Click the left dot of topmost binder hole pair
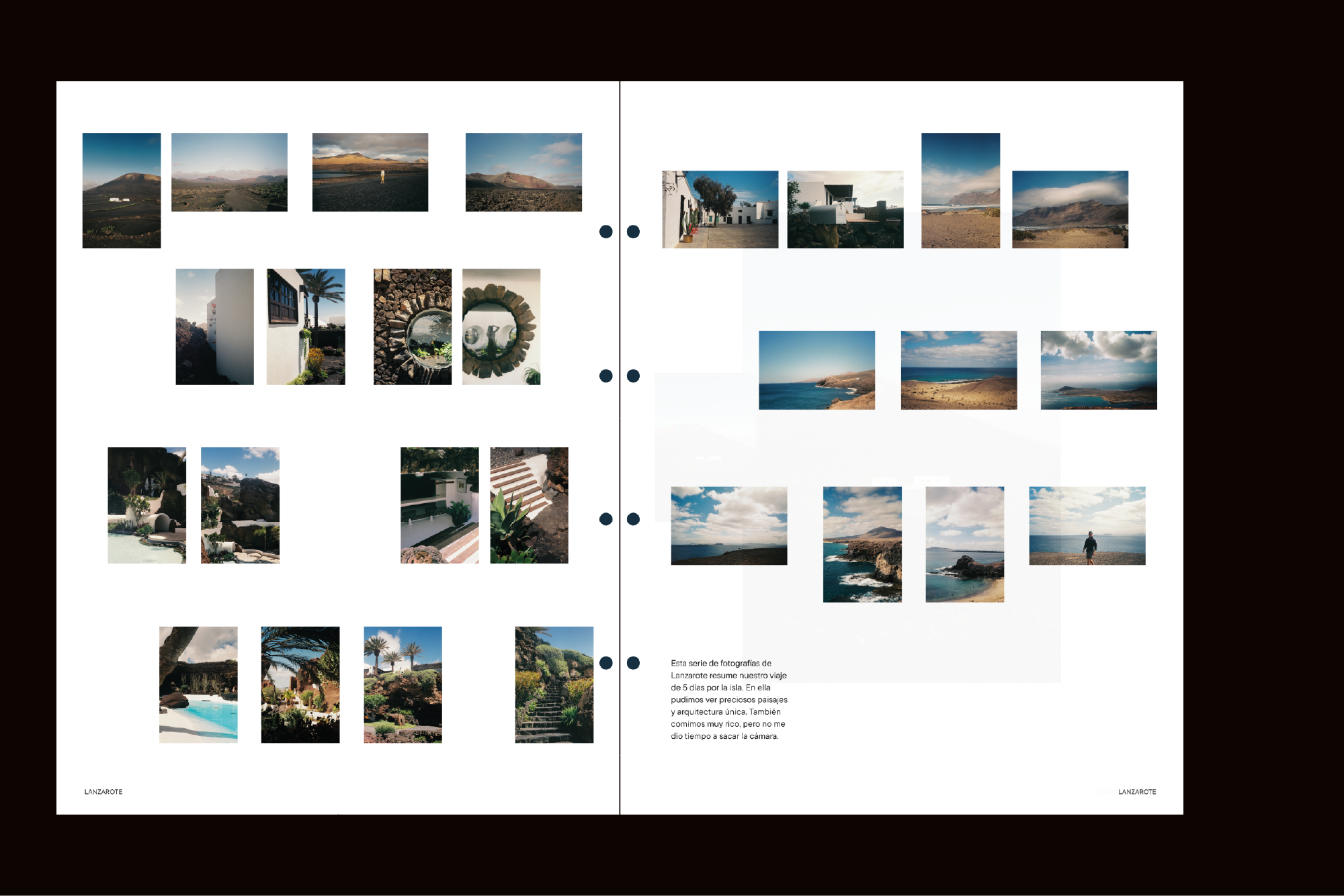 tap(605, 232)
